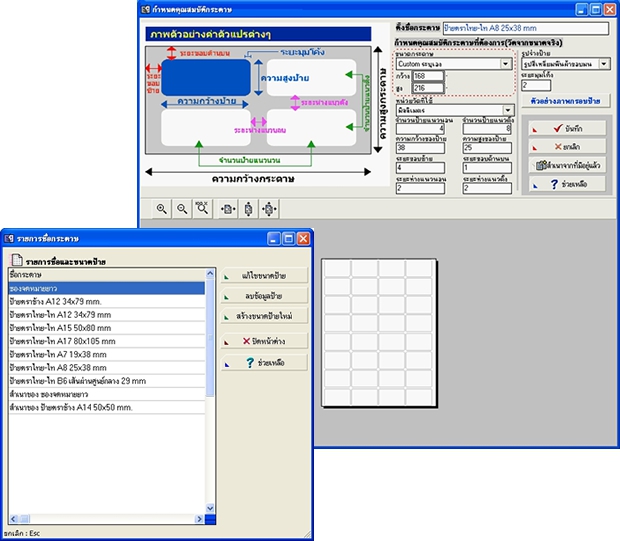Click the paper height field showing 216
Screen dimensions: 620x541
coord(428,88)
